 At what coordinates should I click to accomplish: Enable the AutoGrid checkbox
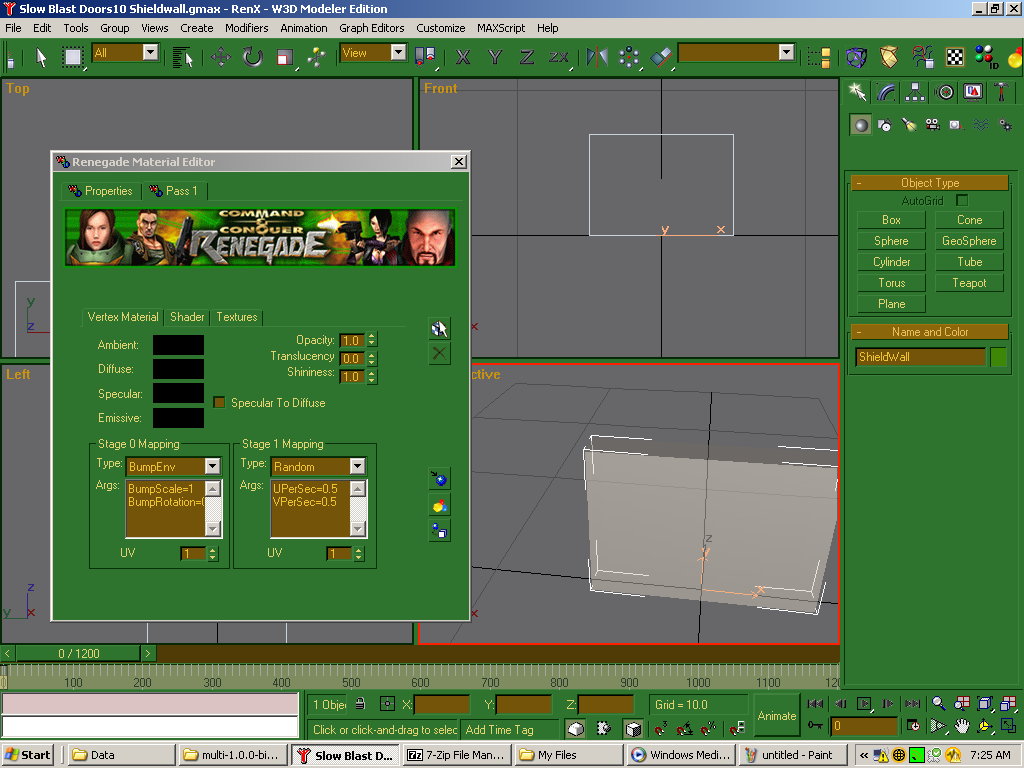coord(962,201)
